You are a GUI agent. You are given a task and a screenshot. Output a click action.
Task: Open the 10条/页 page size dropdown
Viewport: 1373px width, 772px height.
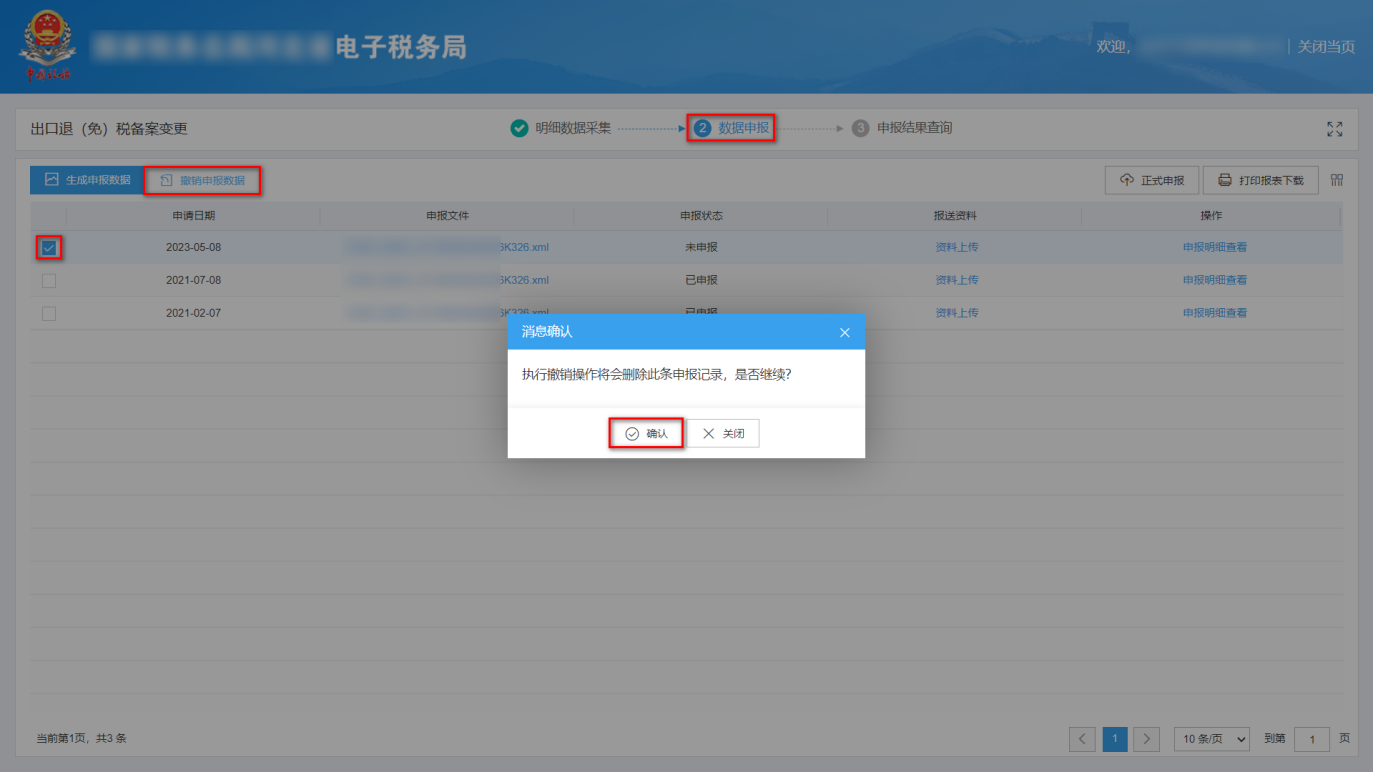click(1211, 739)
